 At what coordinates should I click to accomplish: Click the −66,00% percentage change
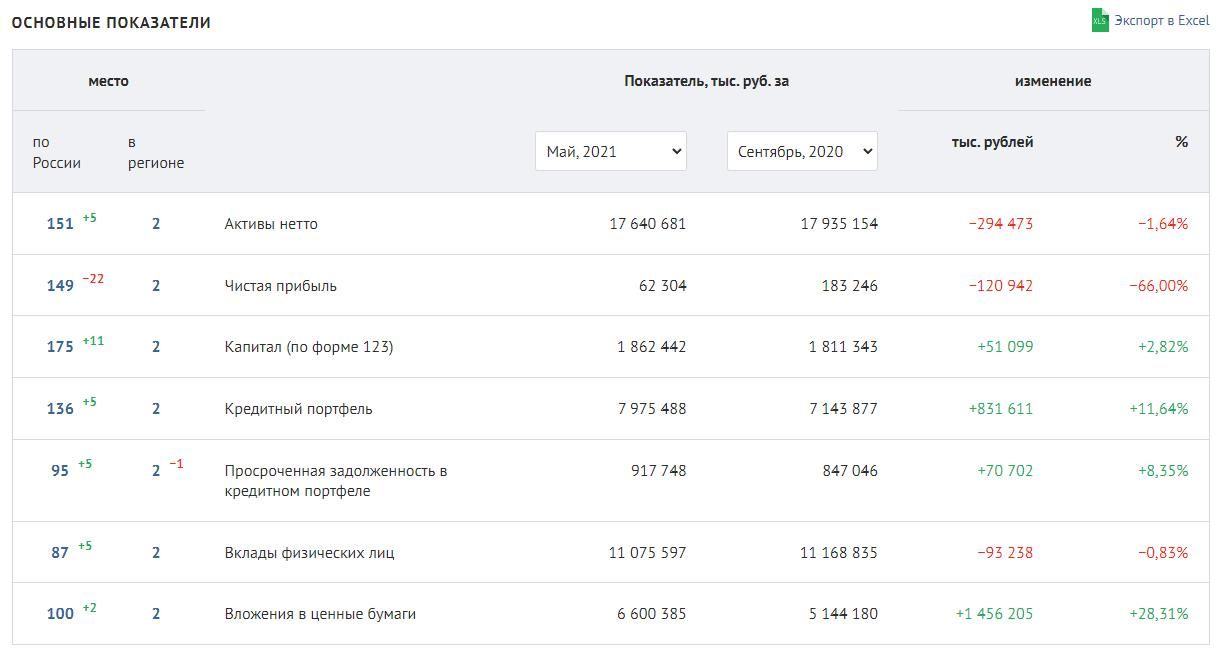point(1159,286)
